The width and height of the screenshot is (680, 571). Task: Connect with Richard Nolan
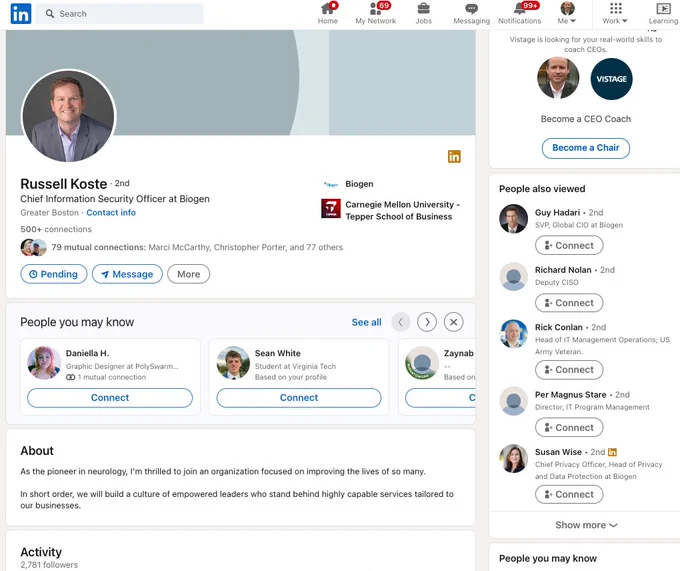pos(569,303)
